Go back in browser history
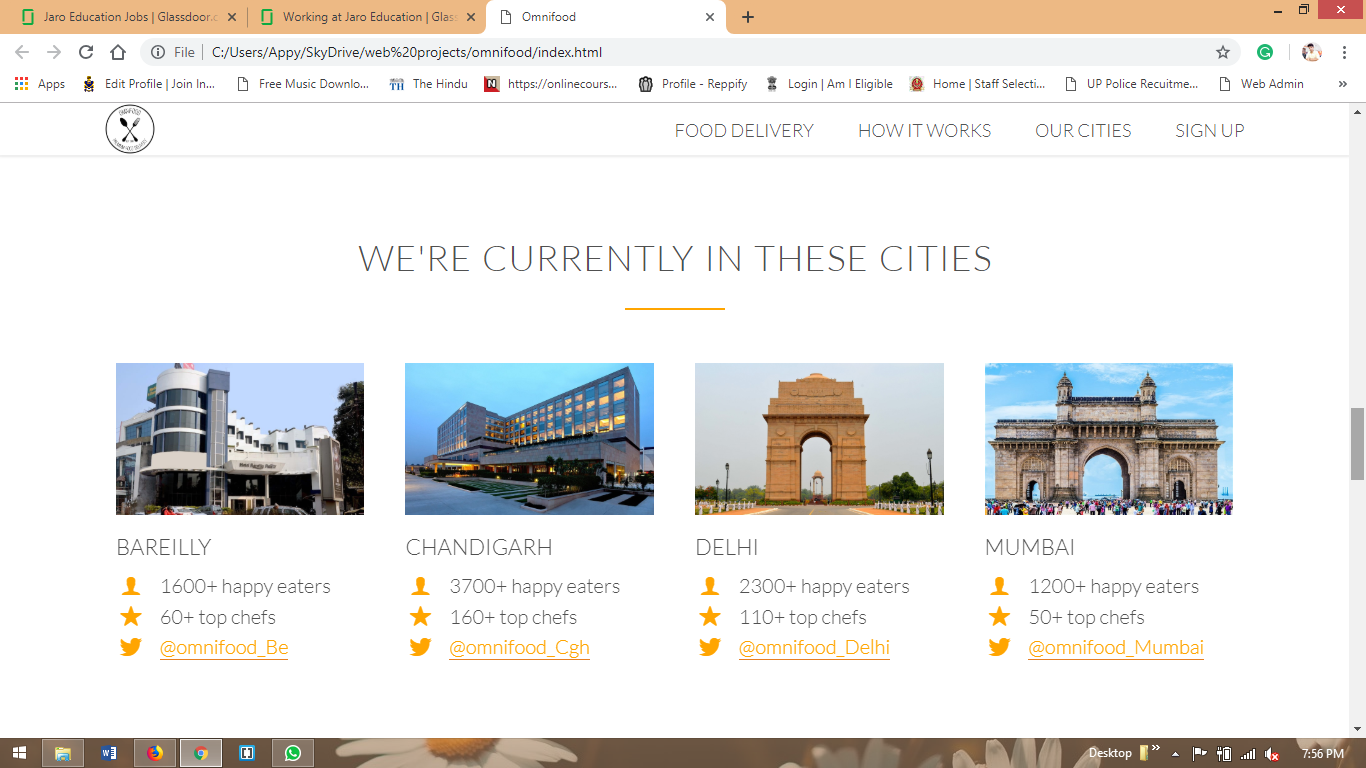1366x768 pixels. pos(22,52)
